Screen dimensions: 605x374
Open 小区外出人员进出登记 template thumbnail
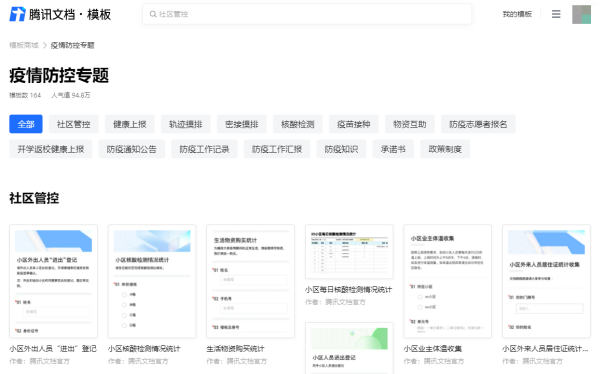(x=53, y=281)
